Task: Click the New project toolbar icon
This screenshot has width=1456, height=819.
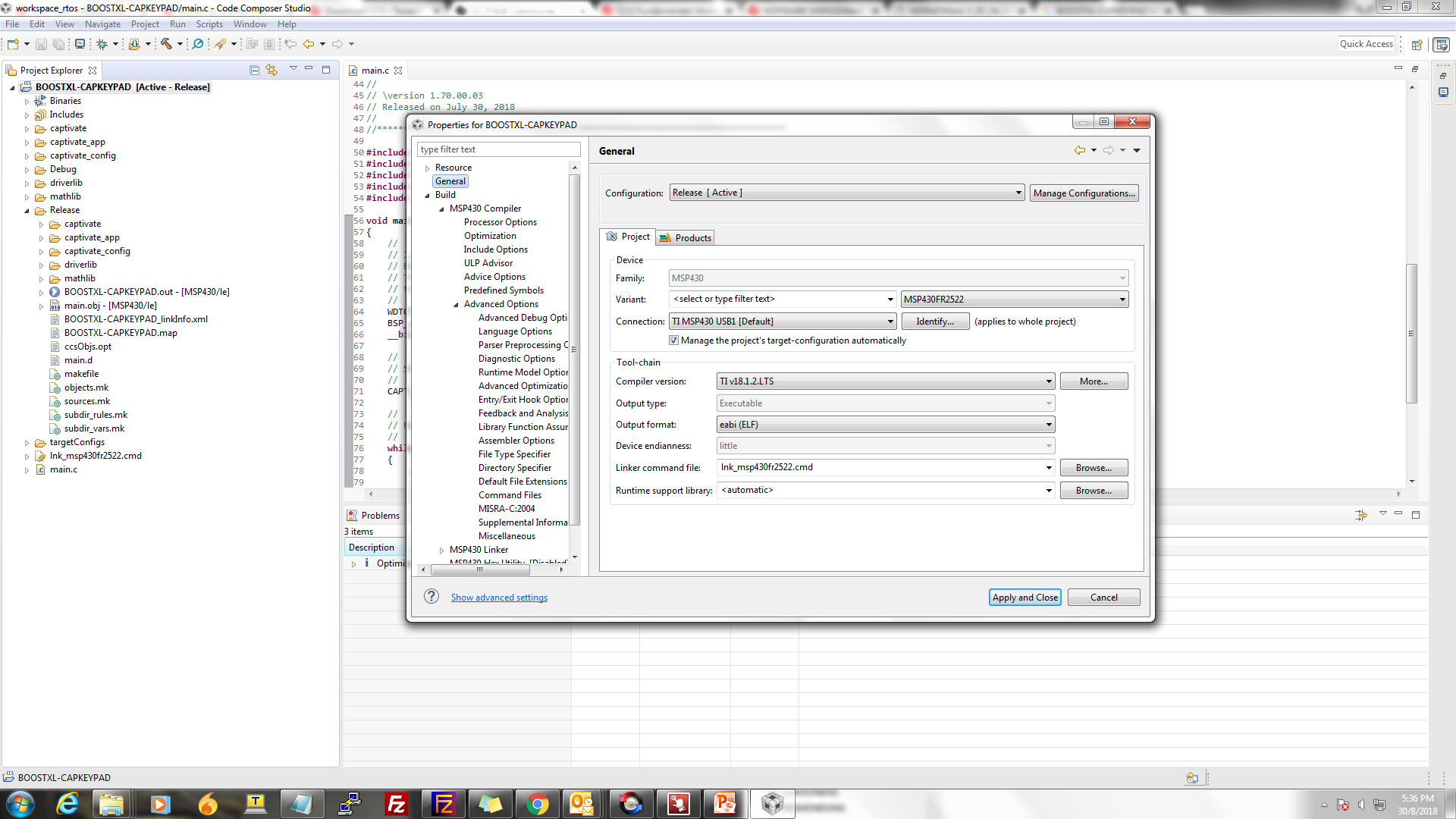Action: point(13,44)
